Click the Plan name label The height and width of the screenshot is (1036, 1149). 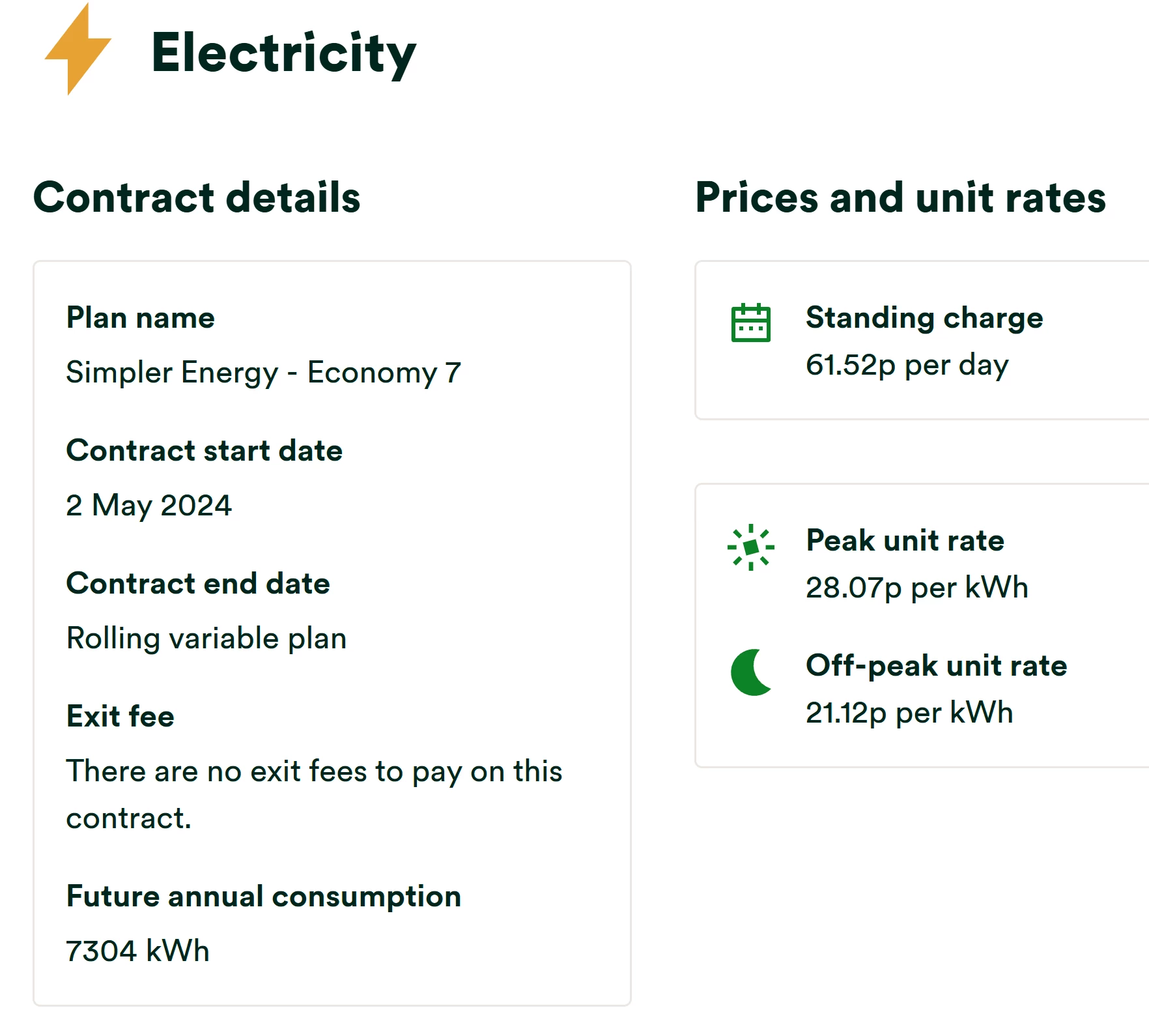141,318
